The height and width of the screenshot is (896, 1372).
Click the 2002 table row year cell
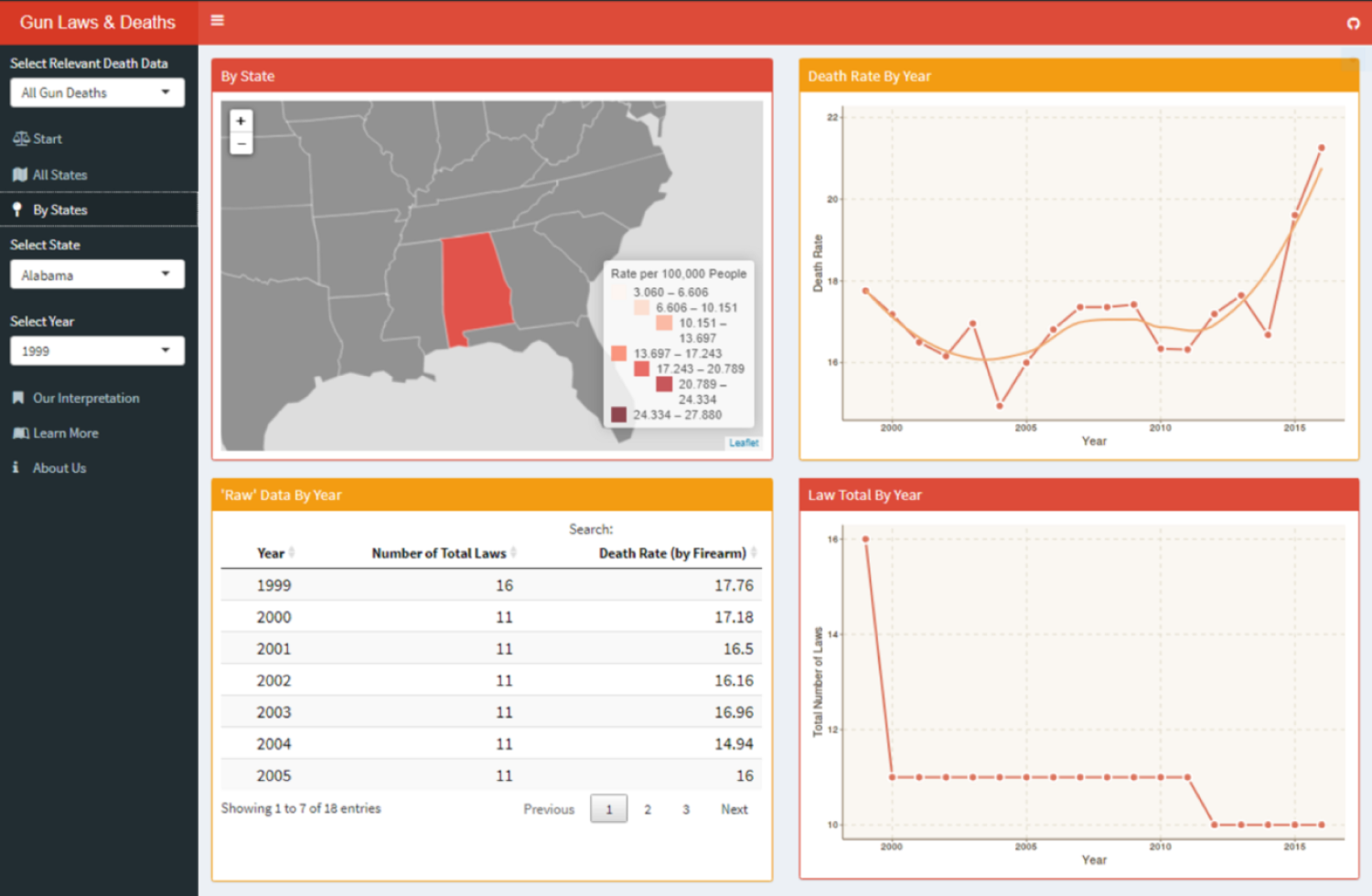coord(273,680)
